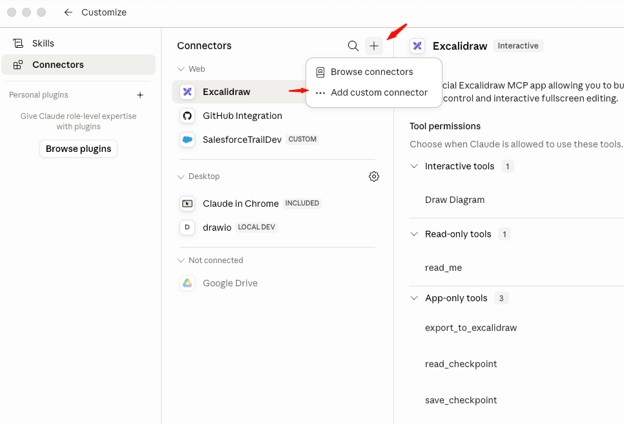Click the GitHub Integration logo icon
The image size is (624, 424).
coord(187,116)
